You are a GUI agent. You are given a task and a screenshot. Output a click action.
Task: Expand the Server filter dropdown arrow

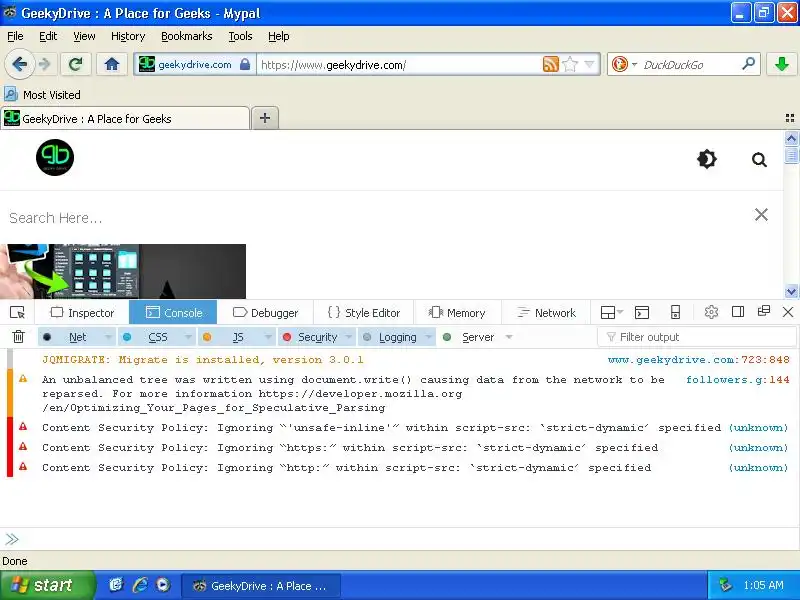pyautogui.click(x=509, y=337)
